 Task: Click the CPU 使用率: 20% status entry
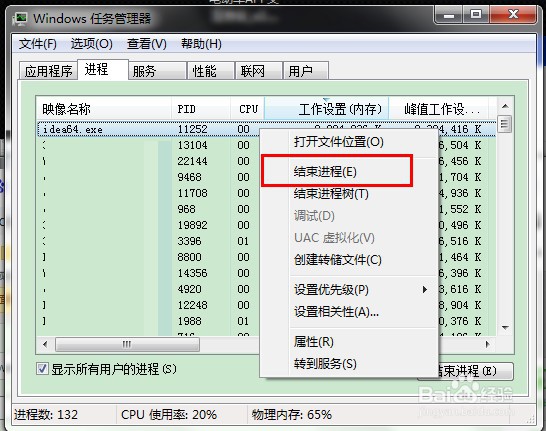coord(169,415)
